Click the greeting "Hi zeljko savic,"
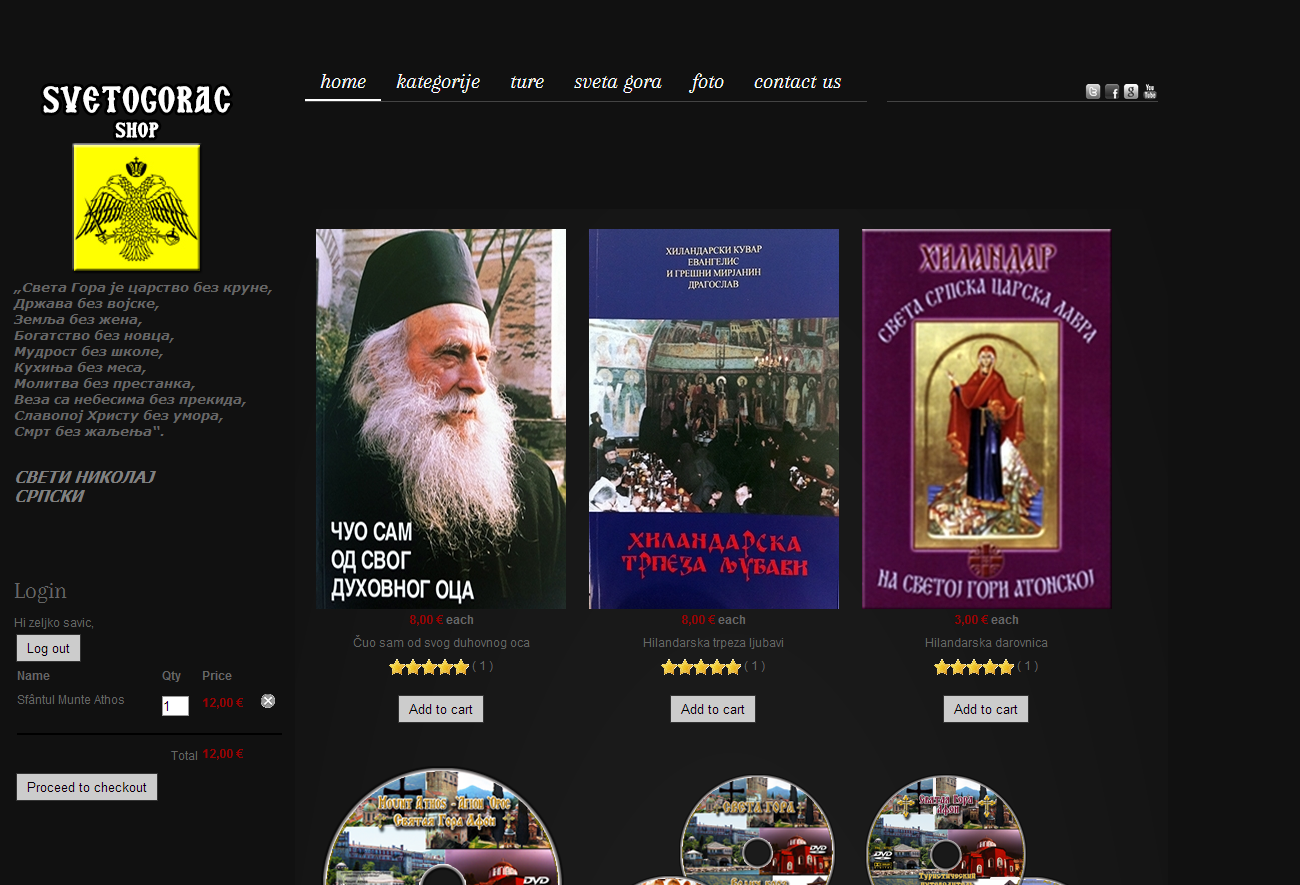 54,623
